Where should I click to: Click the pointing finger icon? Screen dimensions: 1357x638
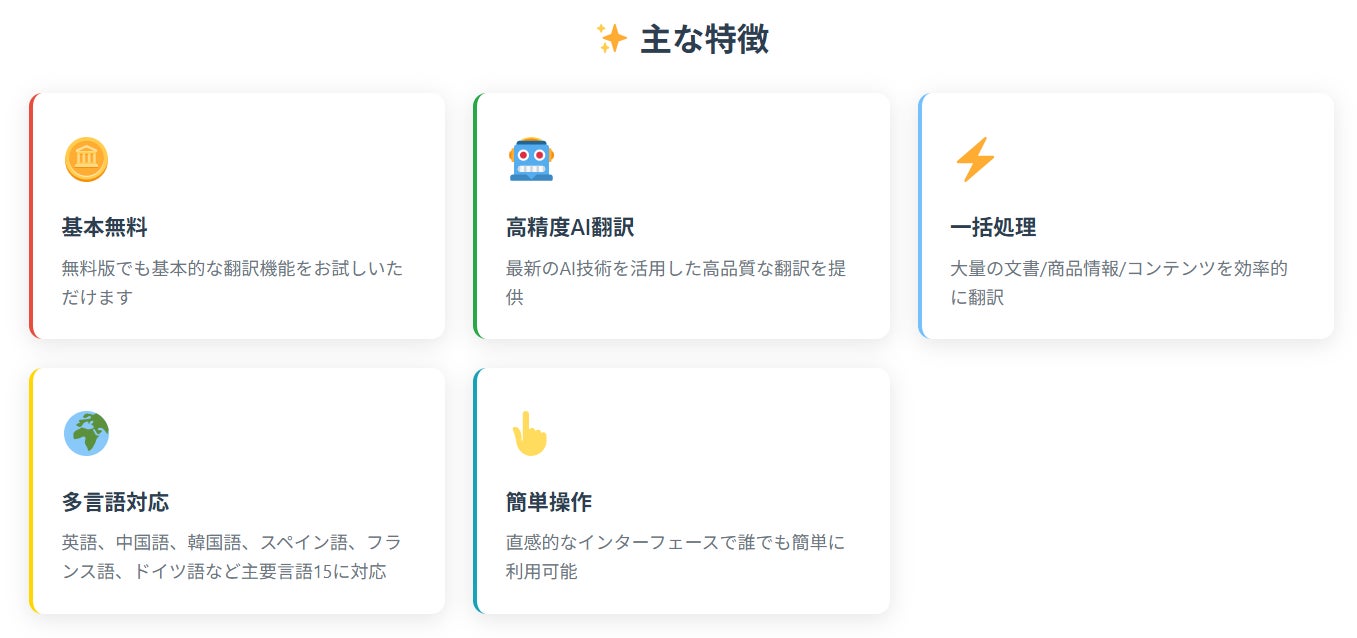click(530, 434)
